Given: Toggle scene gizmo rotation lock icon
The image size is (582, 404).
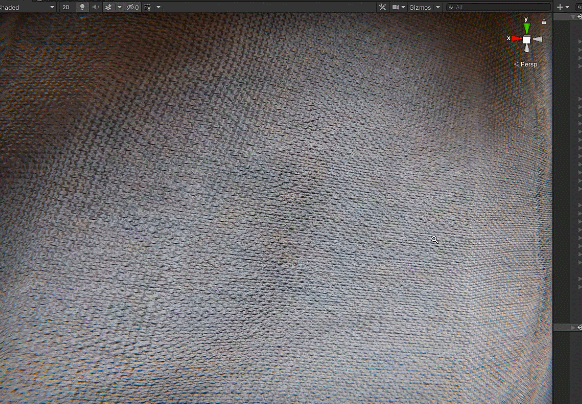Looking at the screenshot, I should [544, 22].
